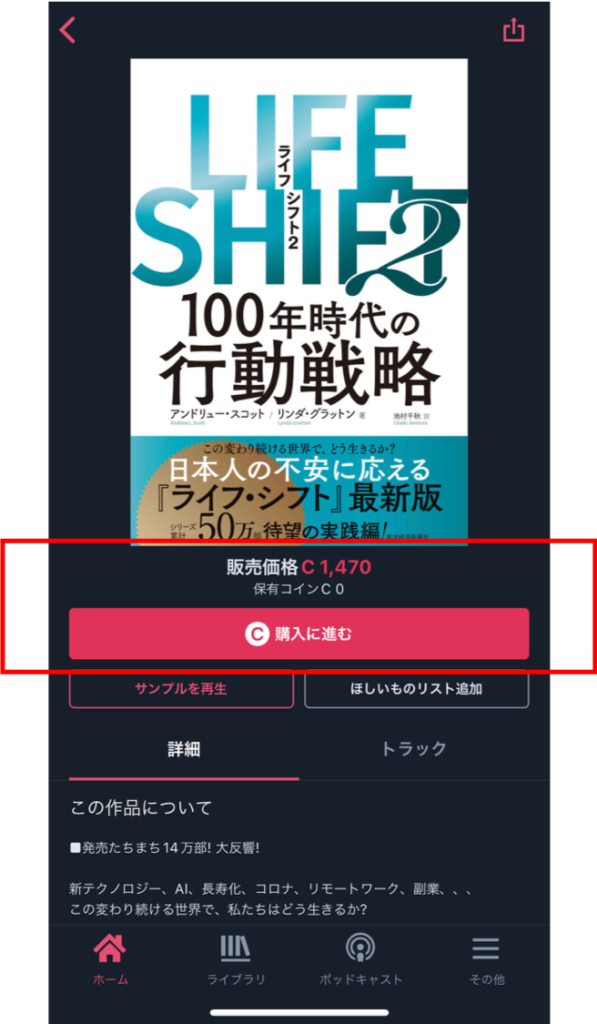The image size is (597, 1024).
Task: Tap the Home house icon
Action: (x=110, y=949)
